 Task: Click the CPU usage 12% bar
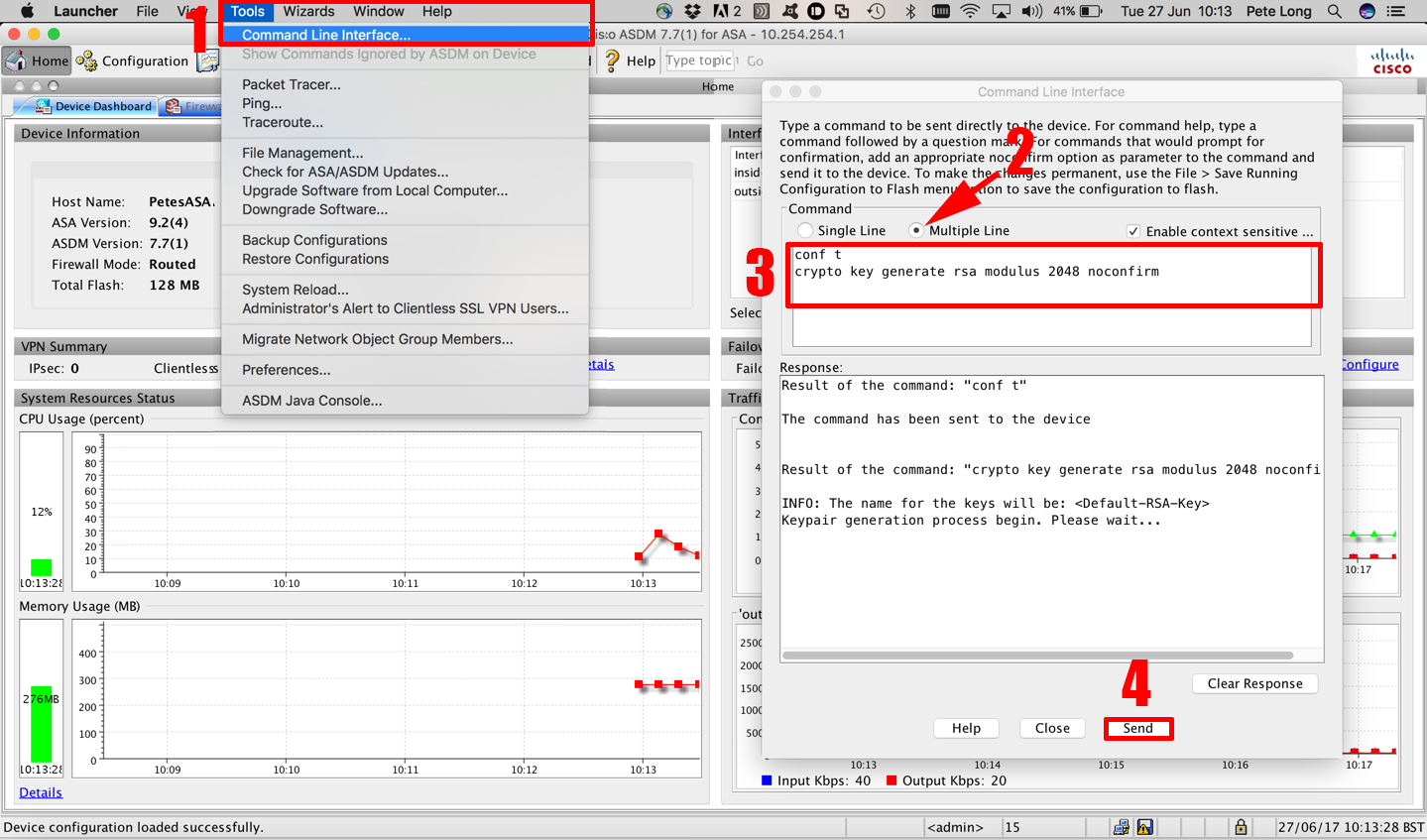pyautogui.click(x=41, y=567)
